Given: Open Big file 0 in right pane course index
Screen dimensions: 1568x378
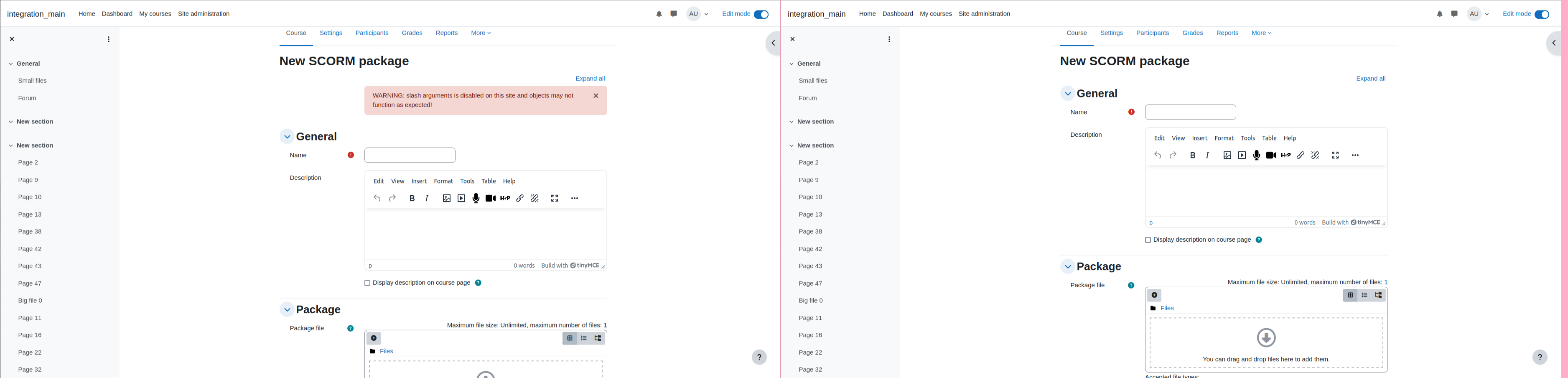Looking at the screenshot, I should point(811,301).
